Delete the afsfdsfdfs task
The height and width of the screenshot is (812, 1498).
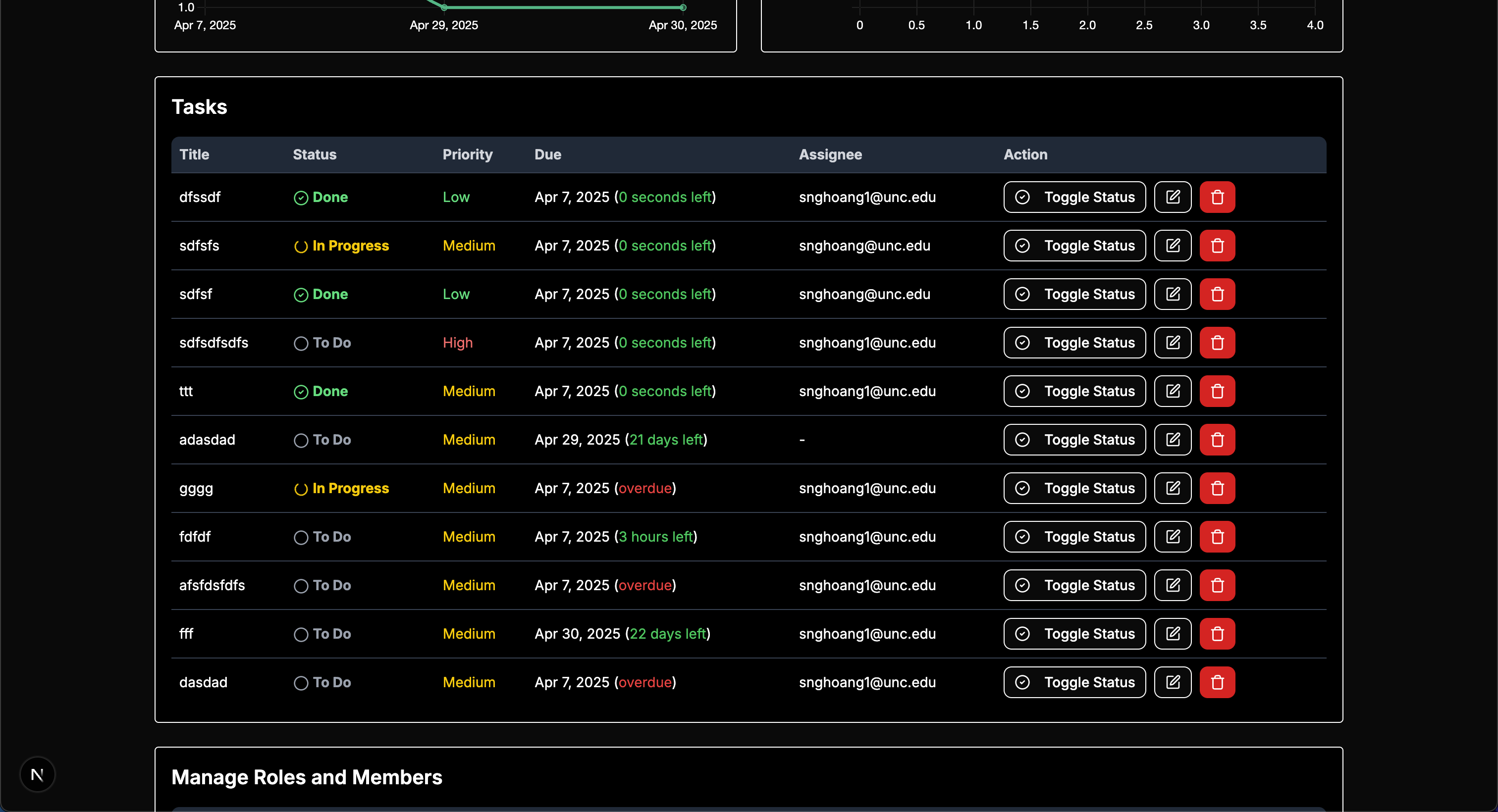(x=1217, y=585)
